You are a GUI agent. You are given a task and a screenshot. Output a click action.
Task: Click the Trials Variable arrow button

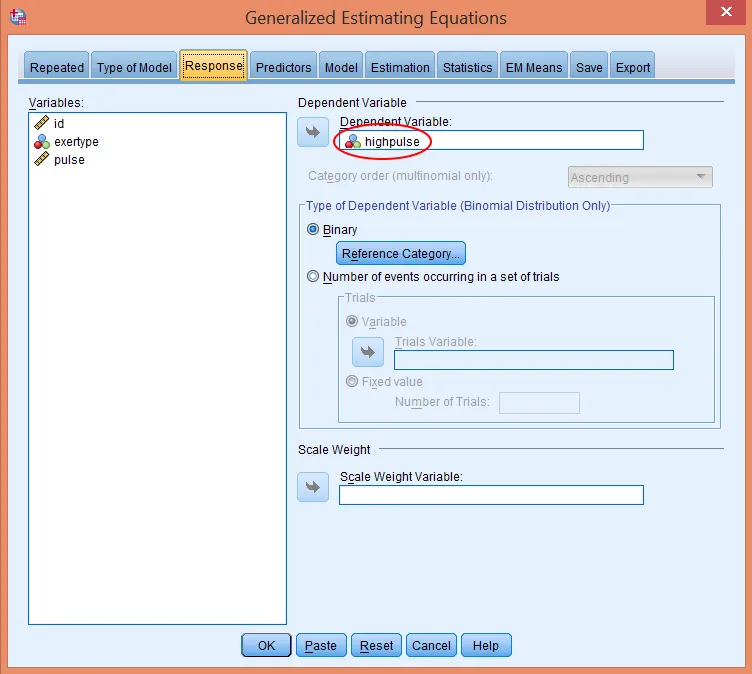(367, 352)
